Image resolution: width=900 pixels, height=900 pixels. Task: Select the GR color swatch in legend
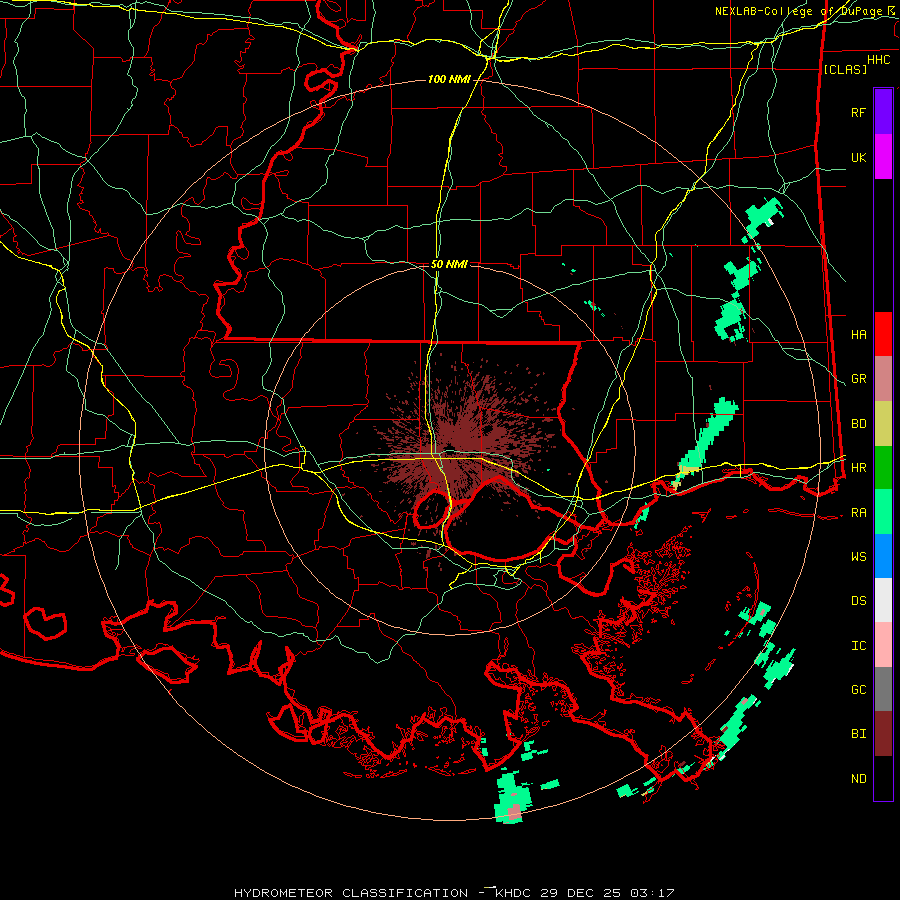883,378
